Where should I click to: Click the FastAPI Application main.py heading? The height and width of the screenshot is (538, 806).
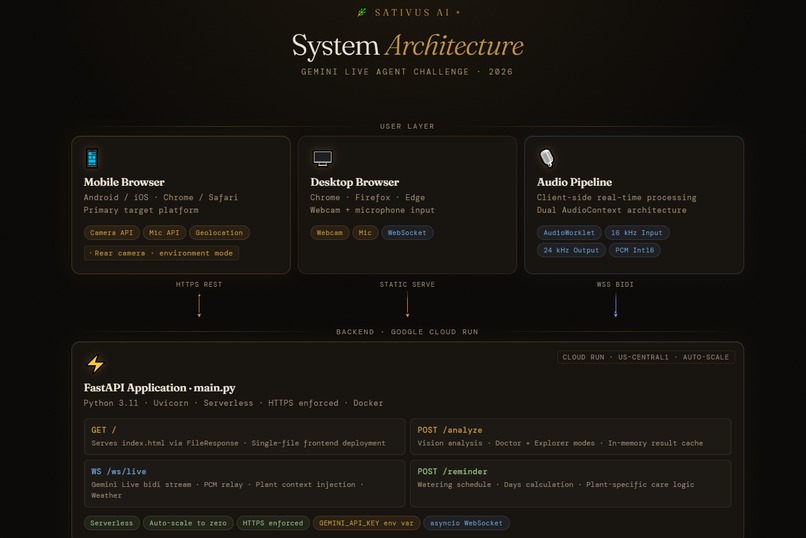pyautogui.click(x=159, y=388)
